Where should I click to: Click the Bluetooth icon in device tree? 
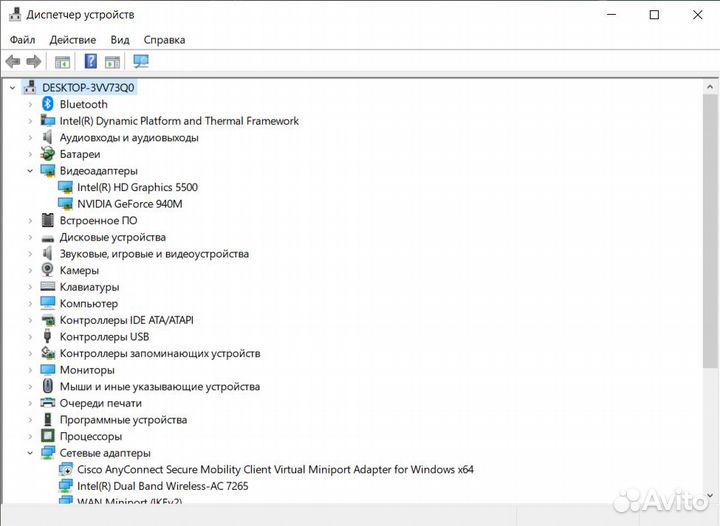[47, 104]
